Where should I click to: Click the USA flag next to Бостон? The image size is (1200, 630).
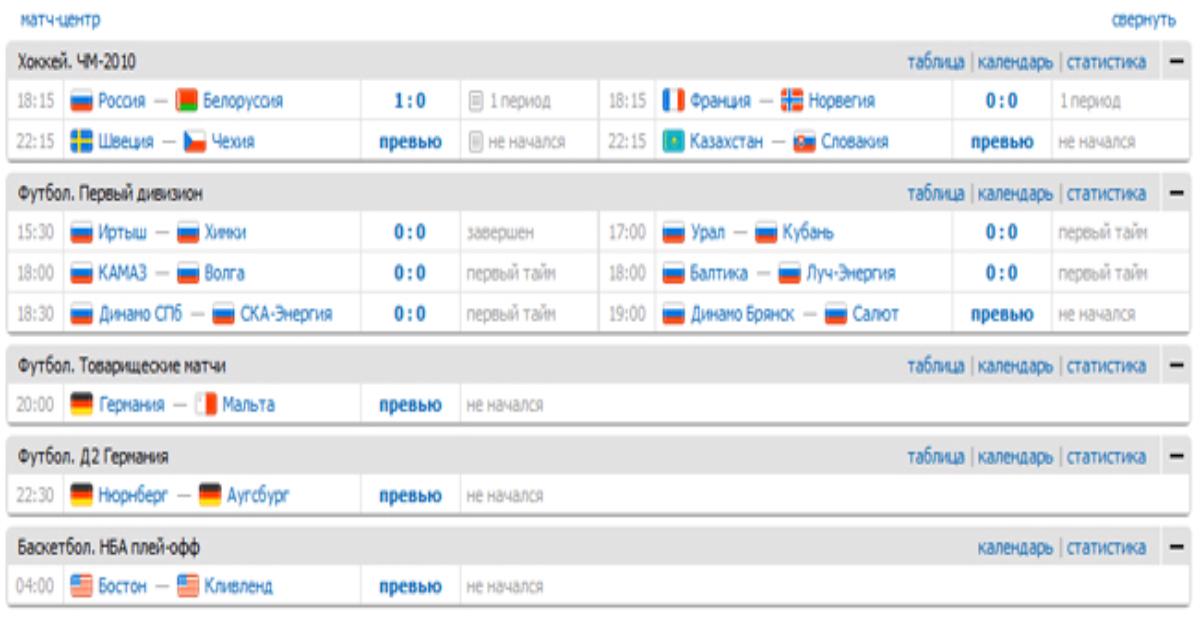[81, 586]
